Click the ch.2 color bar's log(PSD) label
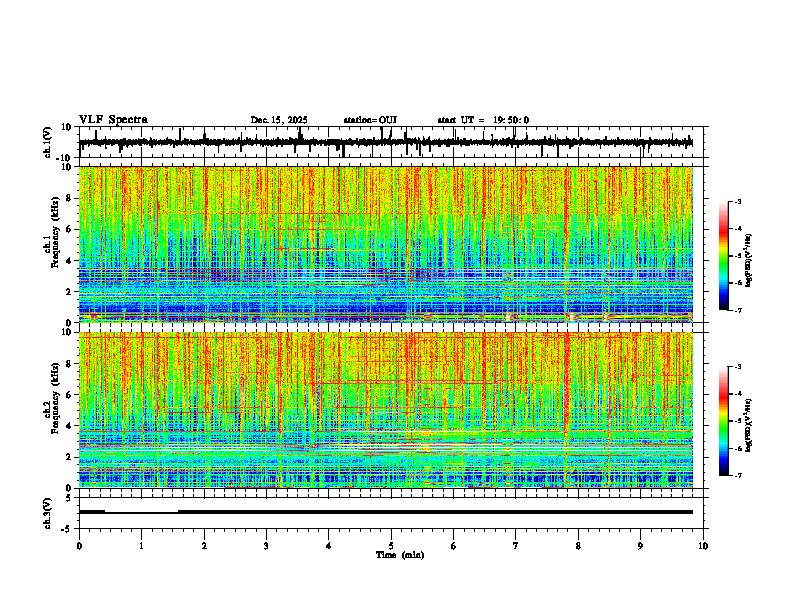The width and height of the screenshot is (792, 612). [749, 425]
